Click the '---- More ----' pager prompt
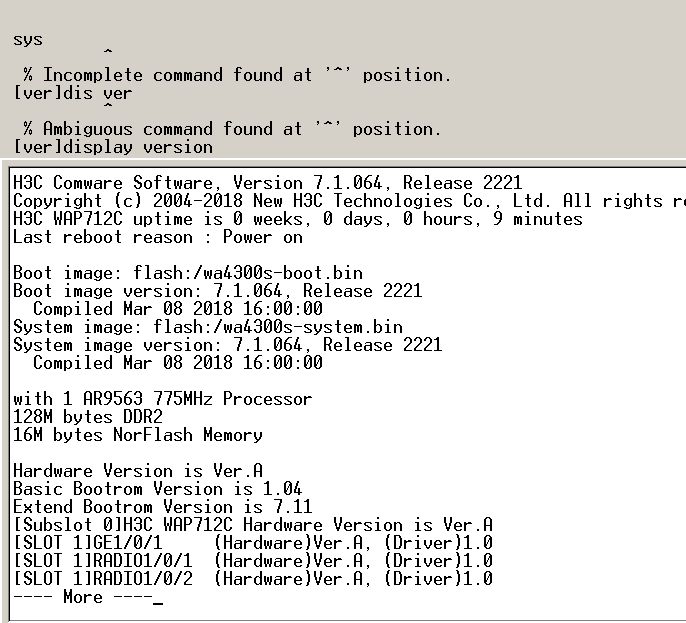Viewport: 686px width, 623px height. (x=72, y=597)
